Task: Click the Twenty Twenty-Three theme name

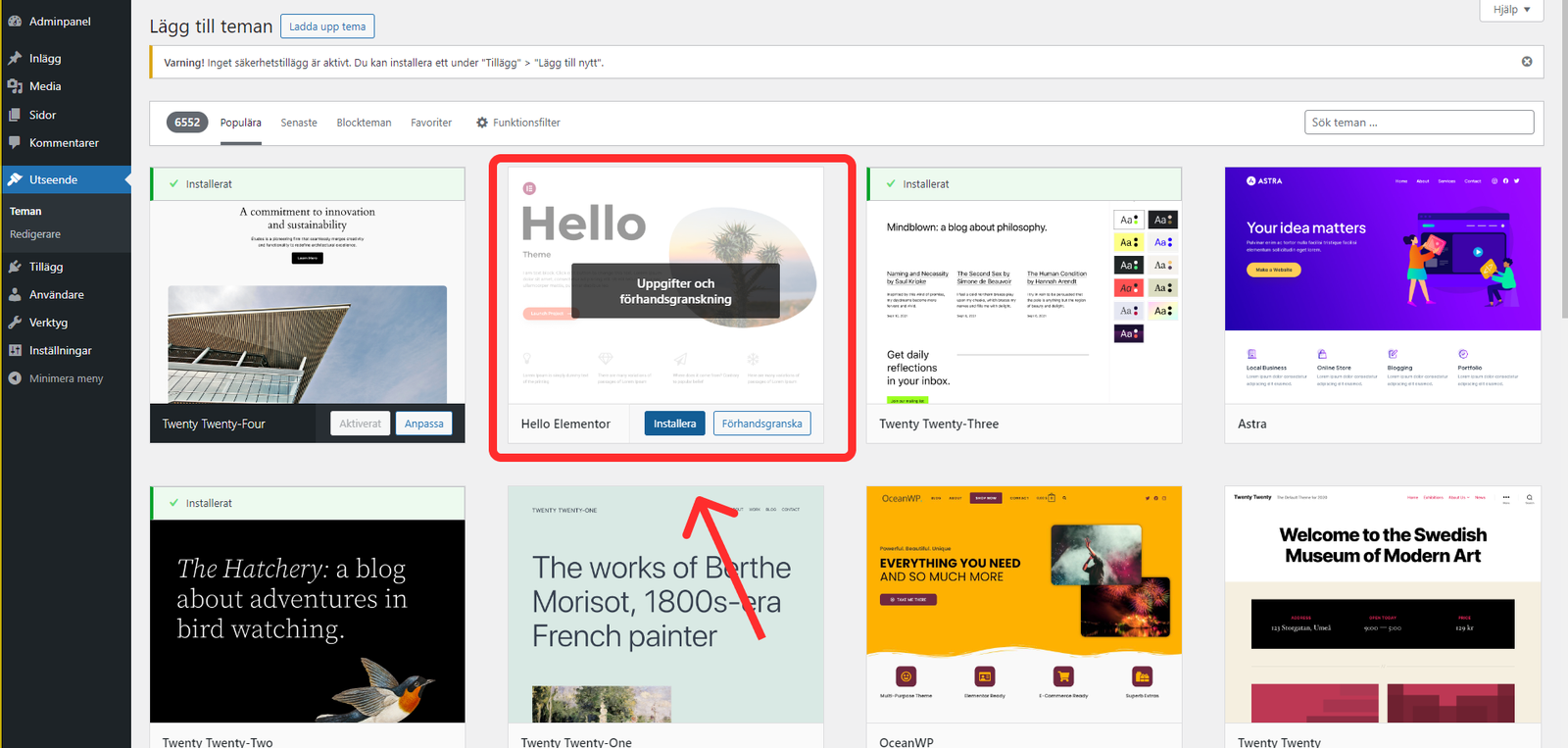Action: [x=939, y=424]
